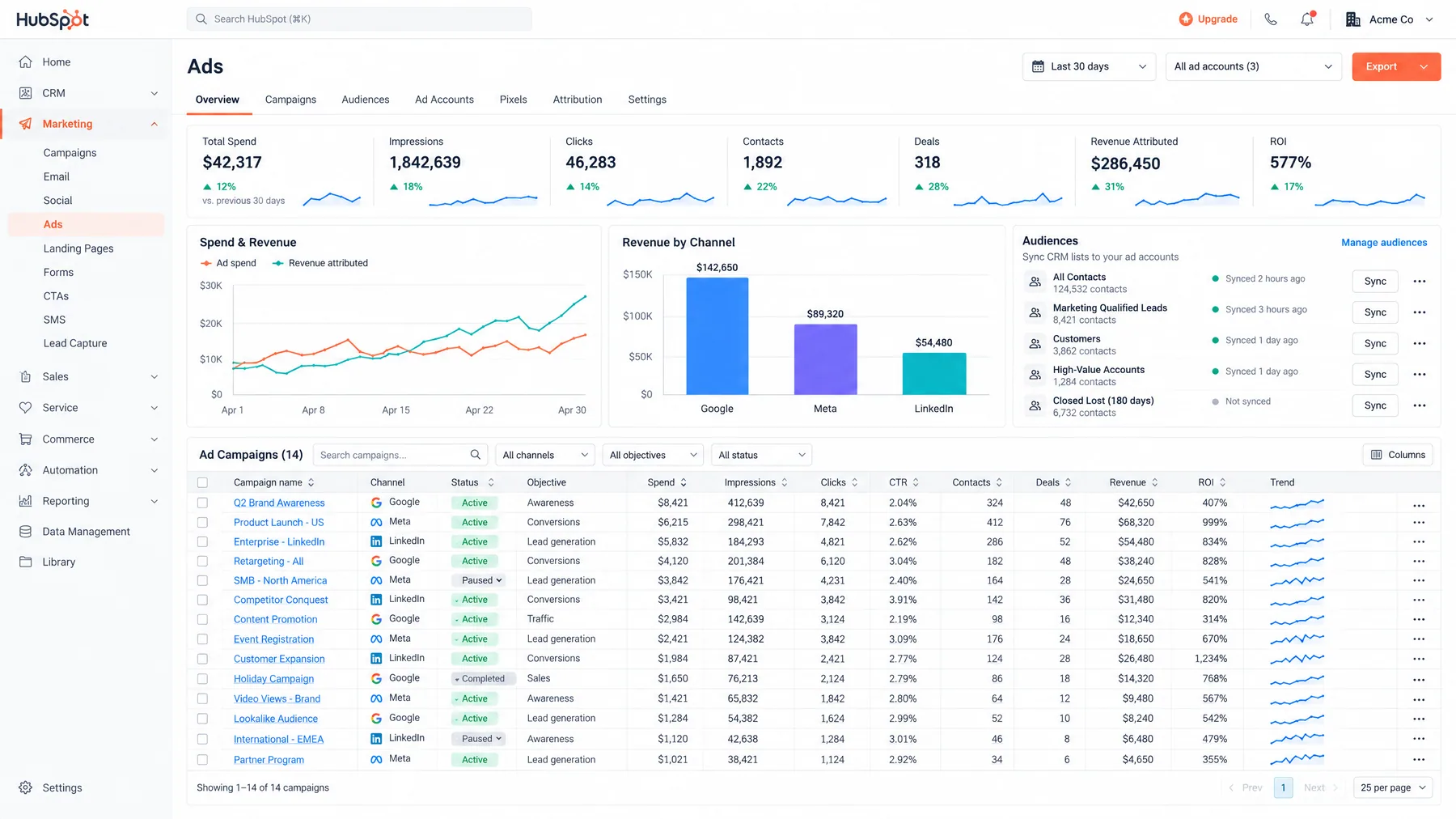The image size is (1456, 819).
Task: Open the All channels filter dropdown
Action: 545,455
